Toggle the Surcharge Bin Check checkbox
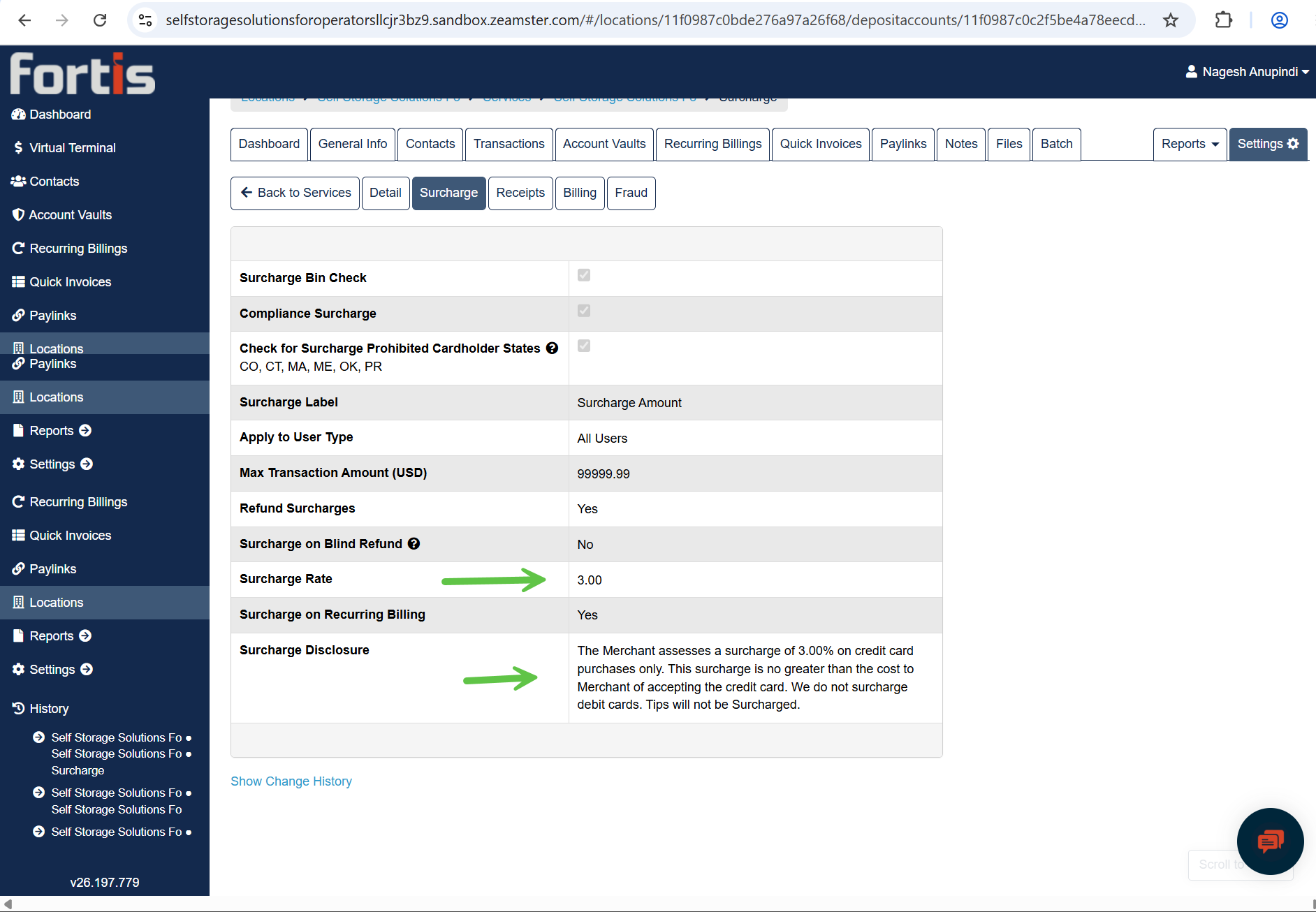 click(x=584, y=275)
